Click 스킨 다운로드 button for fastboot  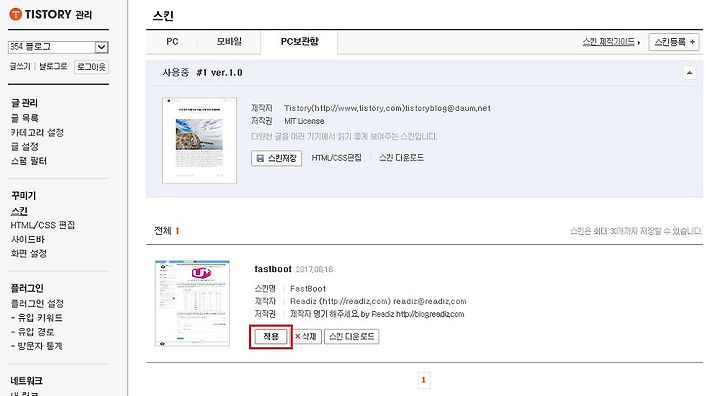coord(352,337)
